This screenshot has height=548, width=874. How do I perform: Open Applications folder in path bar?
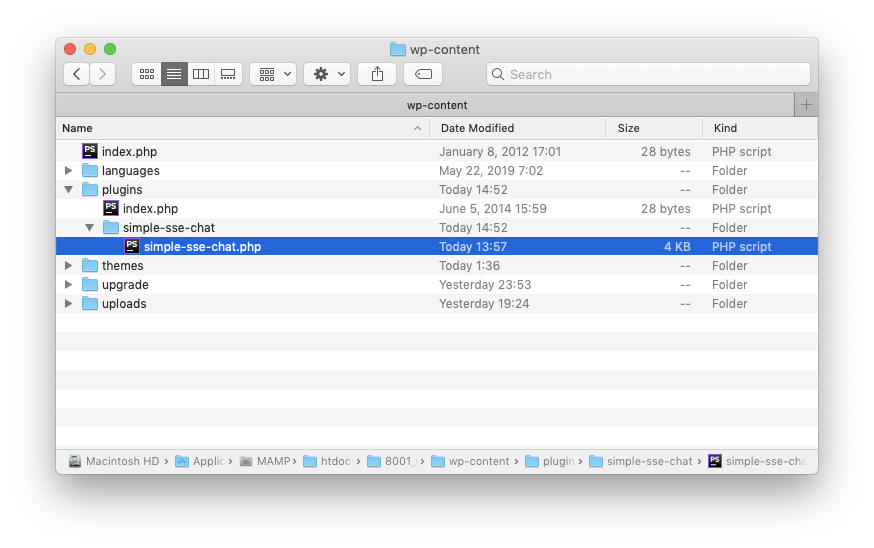tap(200, 461)
